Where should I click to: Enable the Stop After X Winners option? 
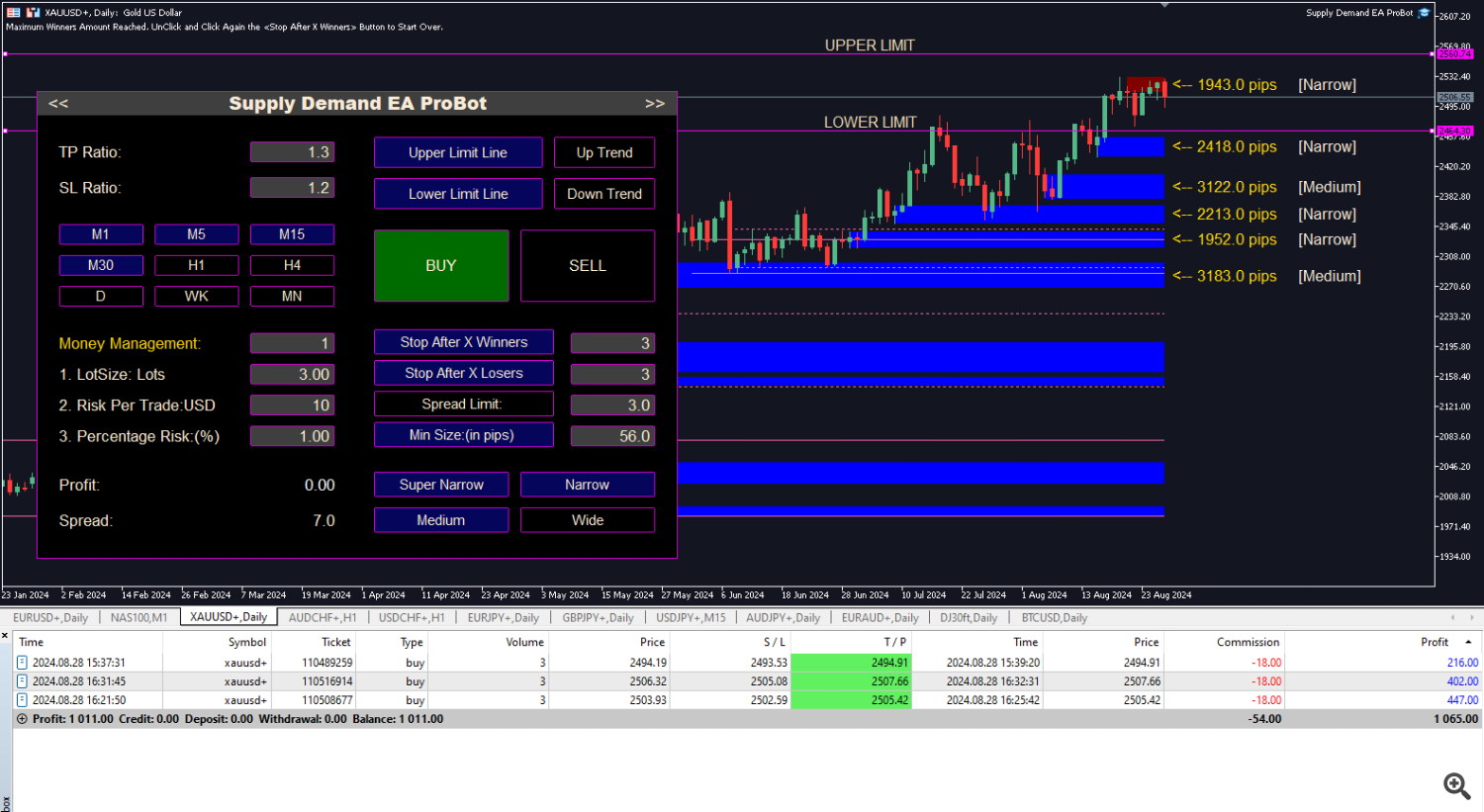pos(463,342)
